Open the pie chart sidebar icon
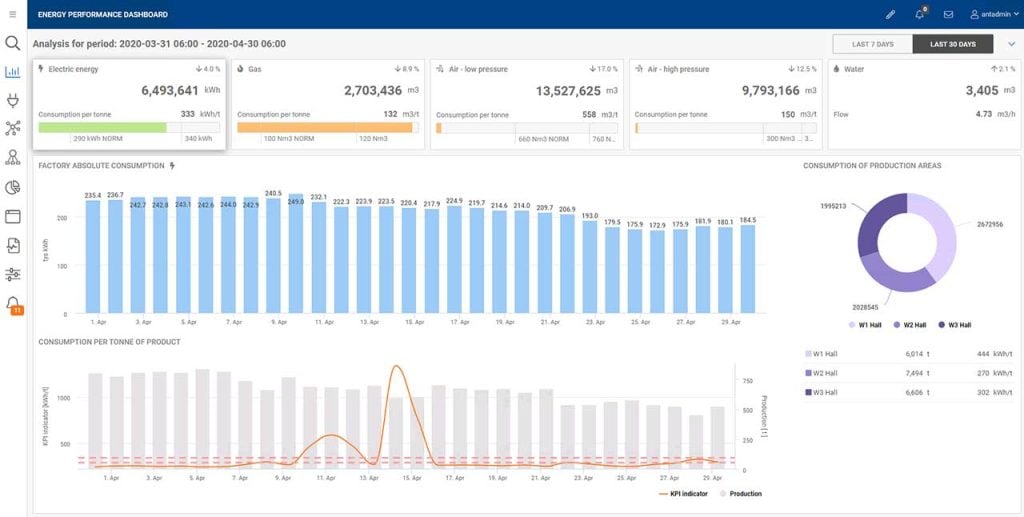The image size is (1024, 517). click(x=12, y=188)
